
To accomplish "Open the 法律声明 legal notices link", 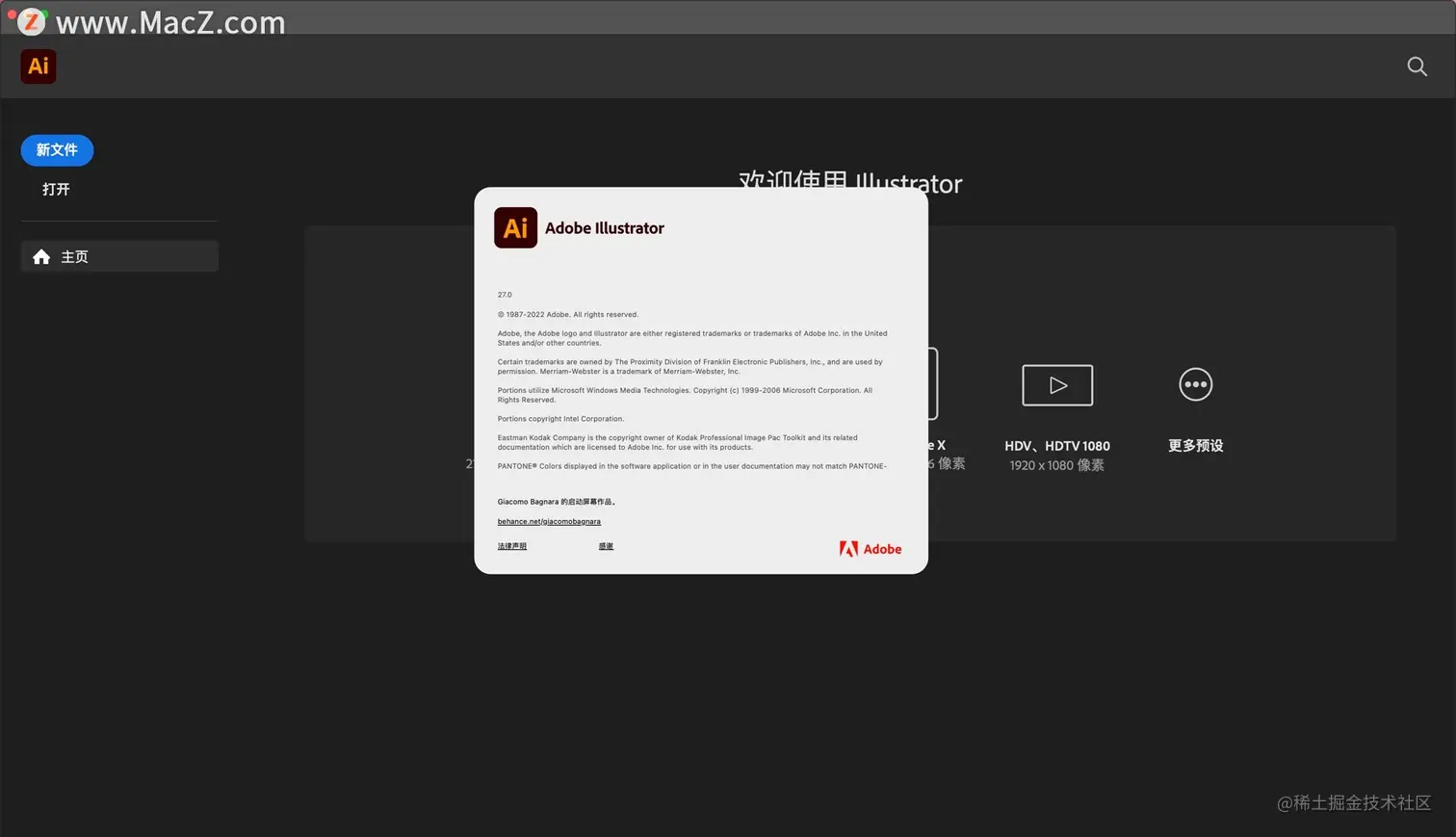I will tap(512, 546).
